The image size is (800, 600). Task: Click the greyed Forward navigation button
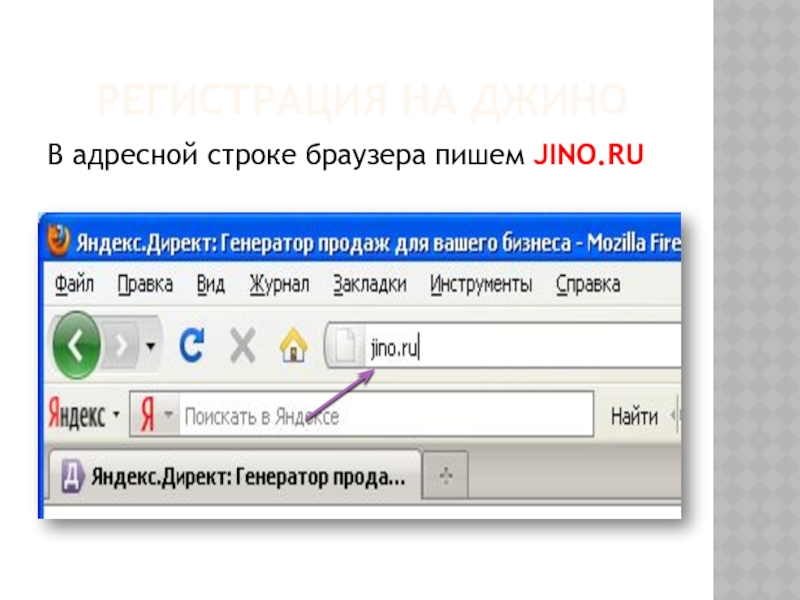pyautogui.click(x=121, y=345)
